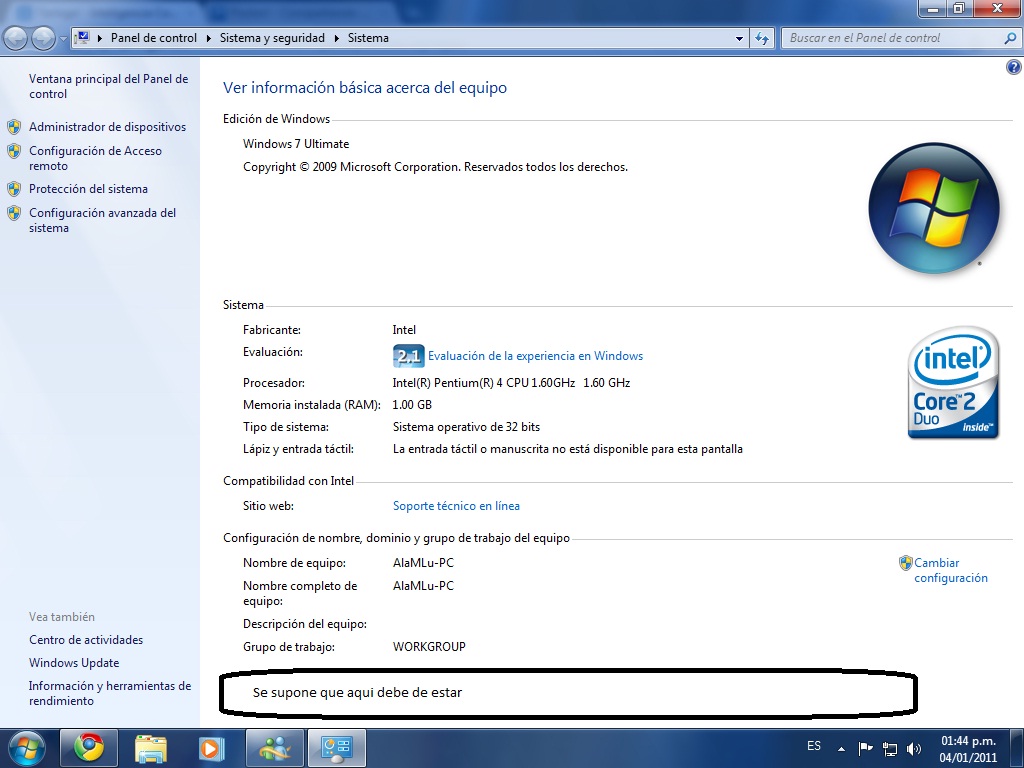Image resolution: width=1024 pixels, height=768 pixels.
Task: Open Configuración de Acceso remoto
Action: point(95,158)
